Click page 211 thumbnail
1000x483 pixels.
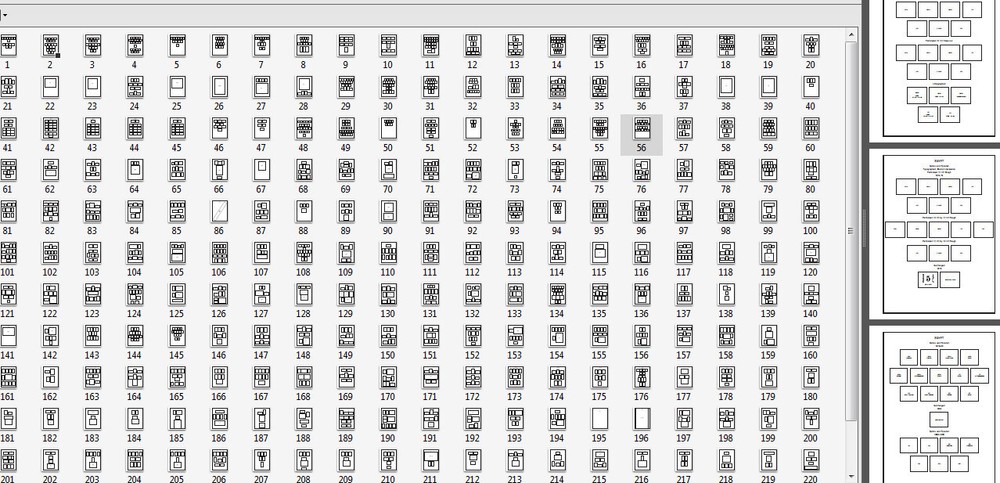pos(430,460)
